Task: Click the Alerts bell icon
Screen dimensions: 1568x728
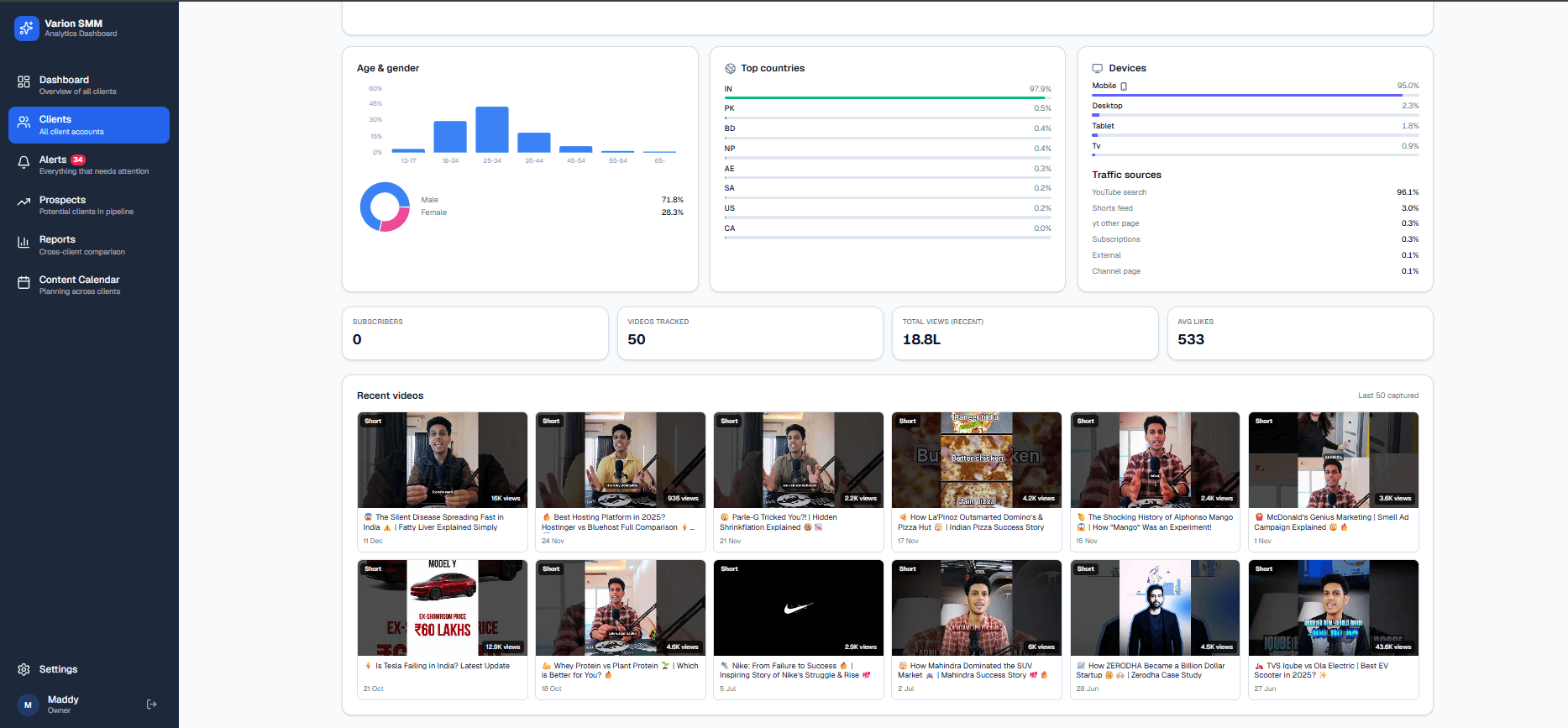Action: [x=24, y=162]
